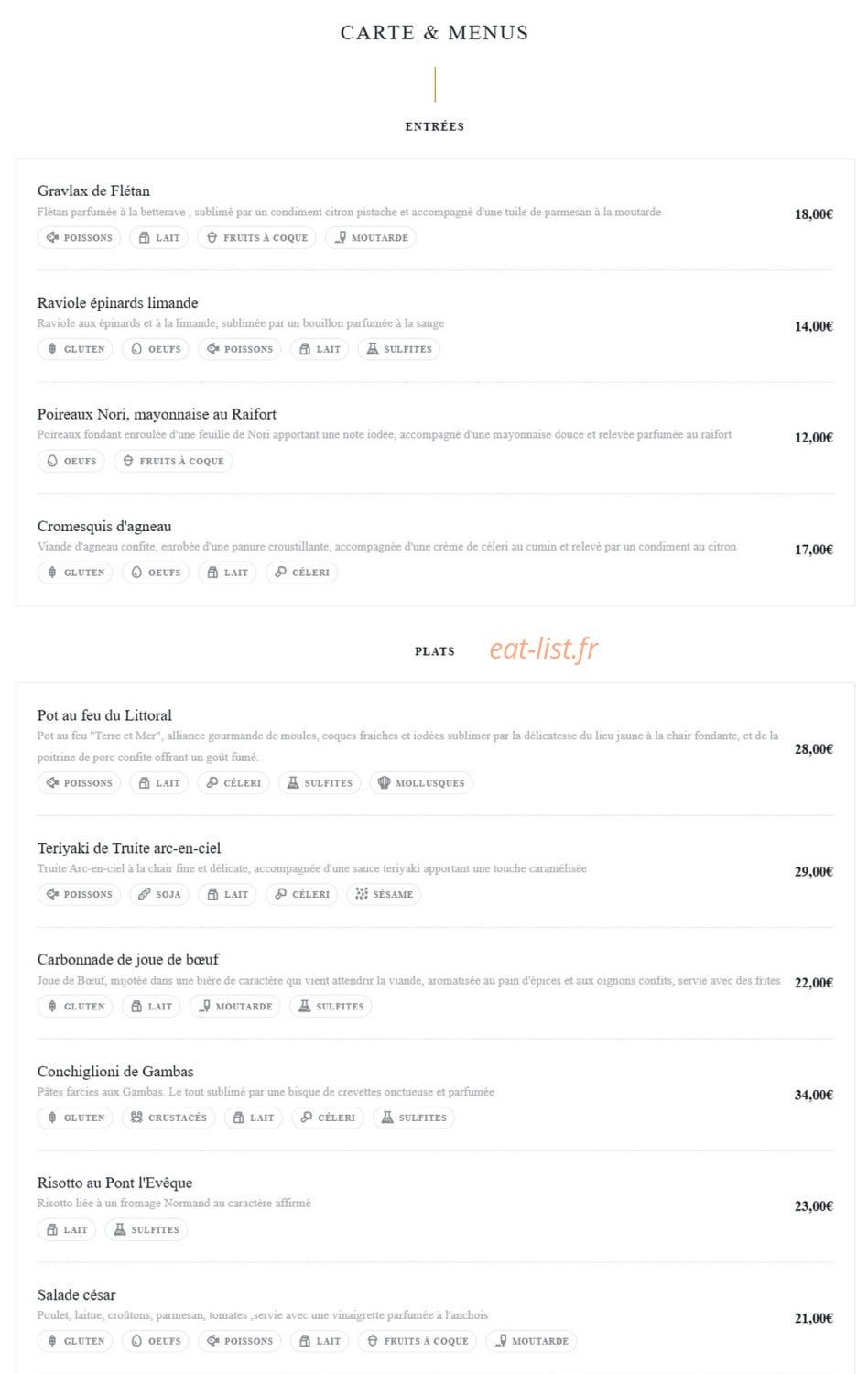Click the Soja icon under Teriyaki de Truite
868x1374 pixels.
(144, 894)
